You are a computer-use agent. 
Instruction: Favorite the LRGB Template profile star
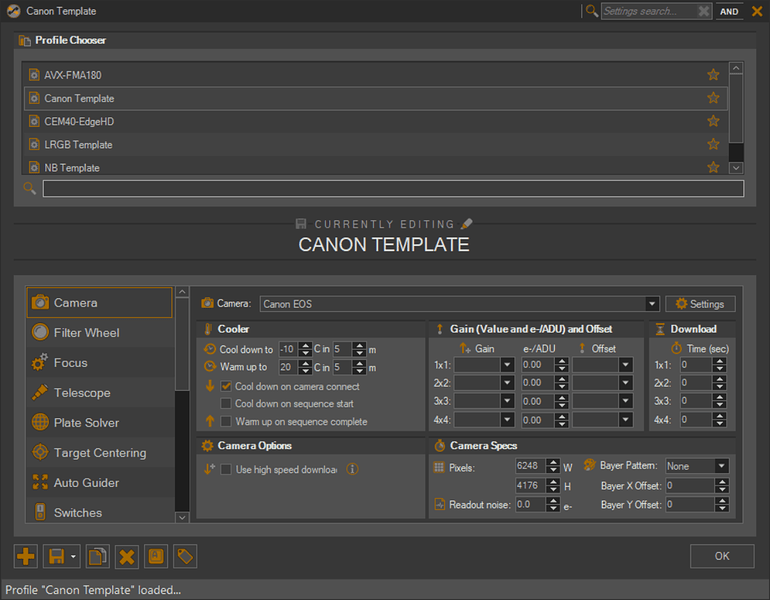[x=713, y=144]
